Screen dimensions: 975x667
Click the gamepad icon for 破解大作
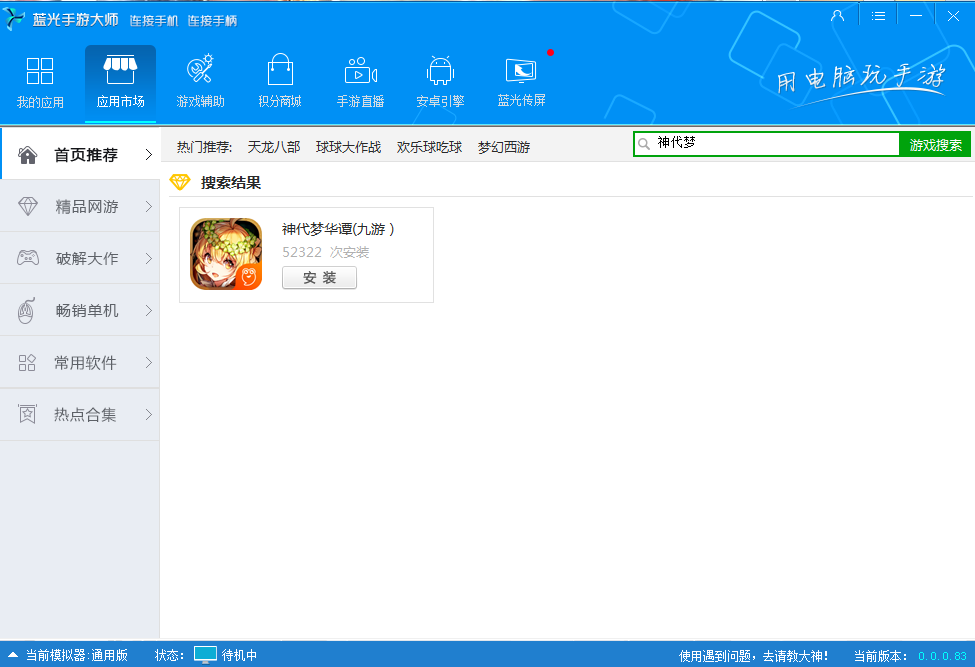tap(27, 257)
